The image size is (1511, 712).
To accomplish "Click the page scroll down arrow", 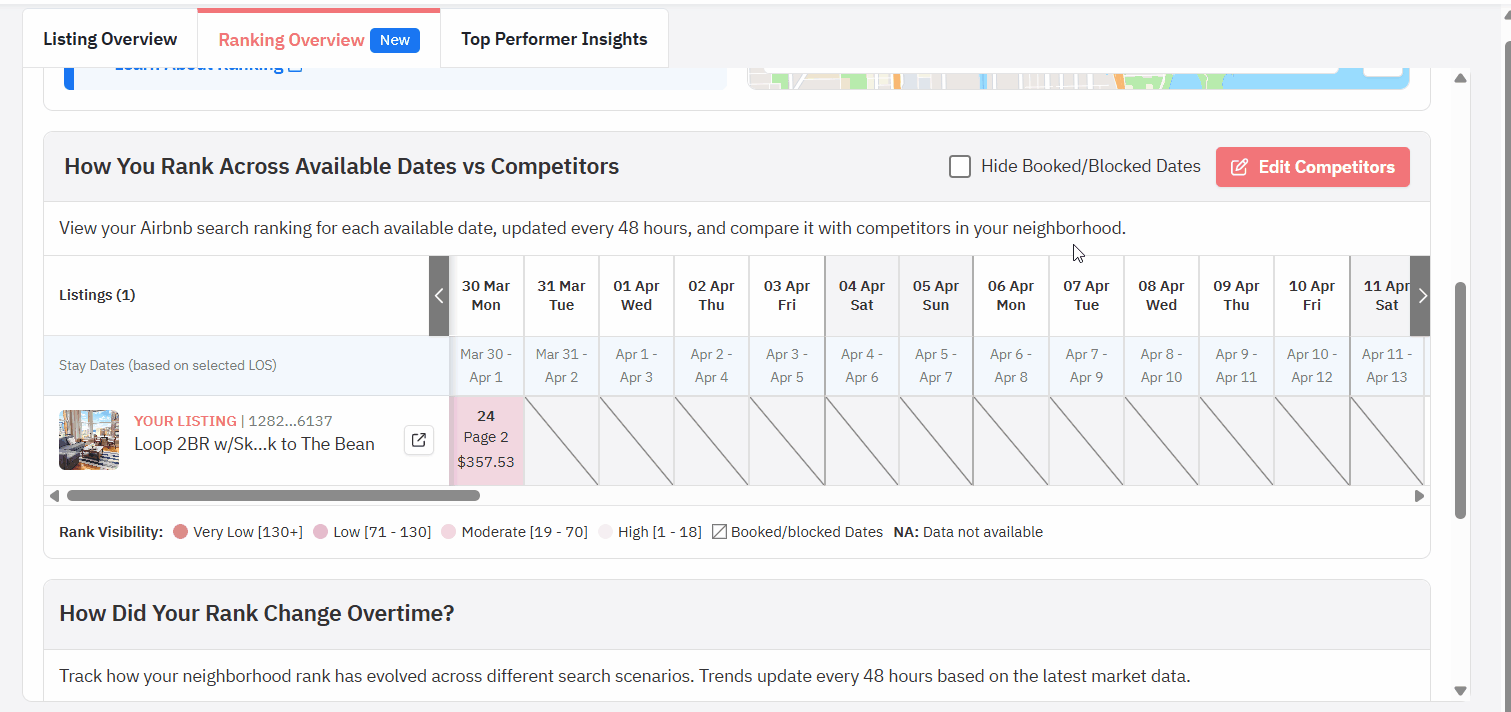I will point(1460,690).
